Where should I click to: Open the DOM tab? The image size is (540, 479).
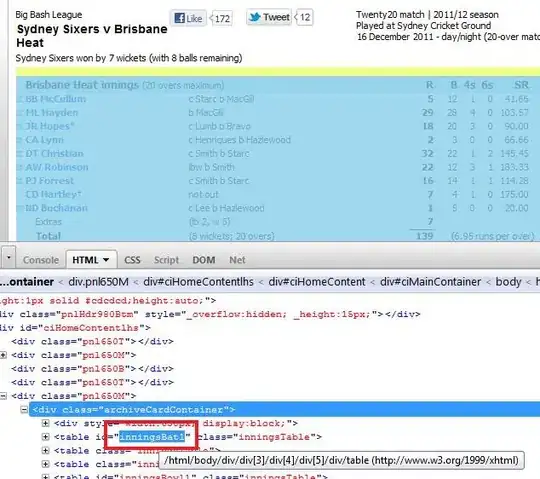[x=204, y=260]
